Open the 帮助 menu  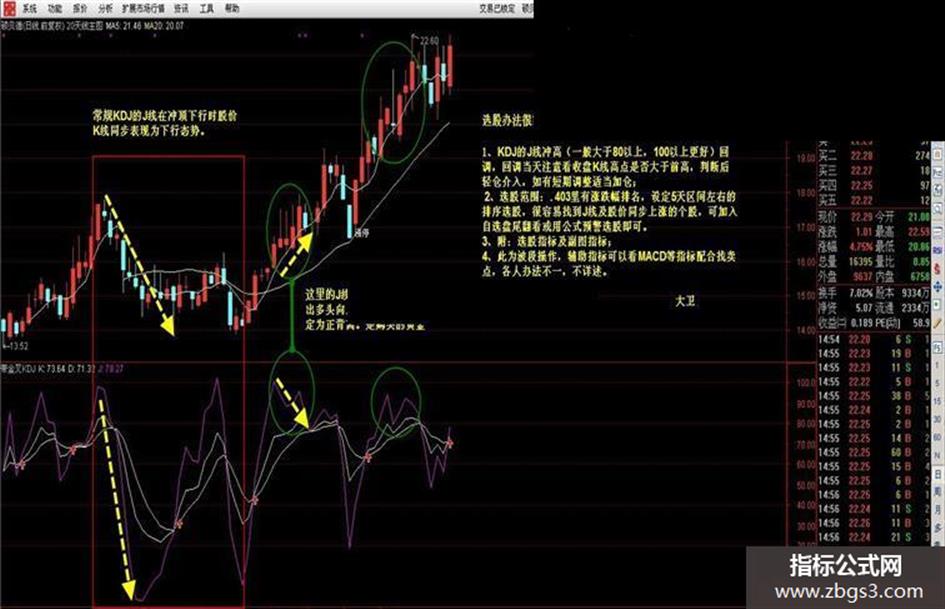tap(232, 8)
